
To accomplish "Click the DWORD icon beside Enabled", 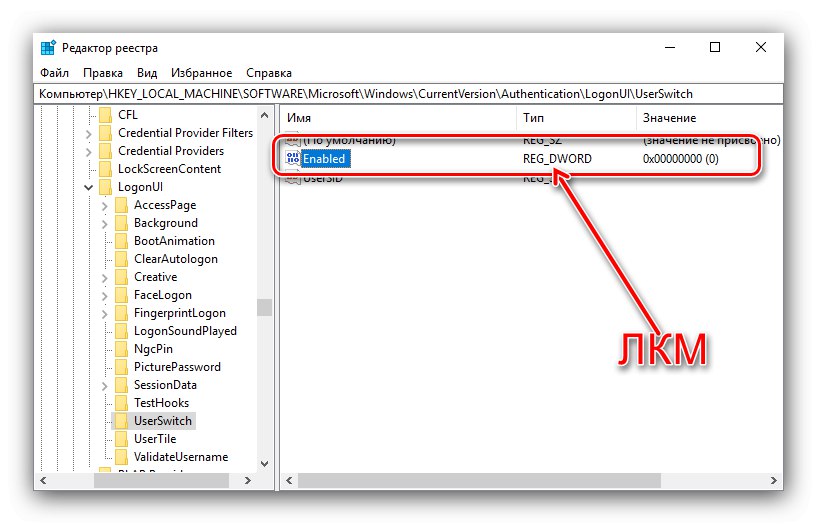I will tap(293, 158).
